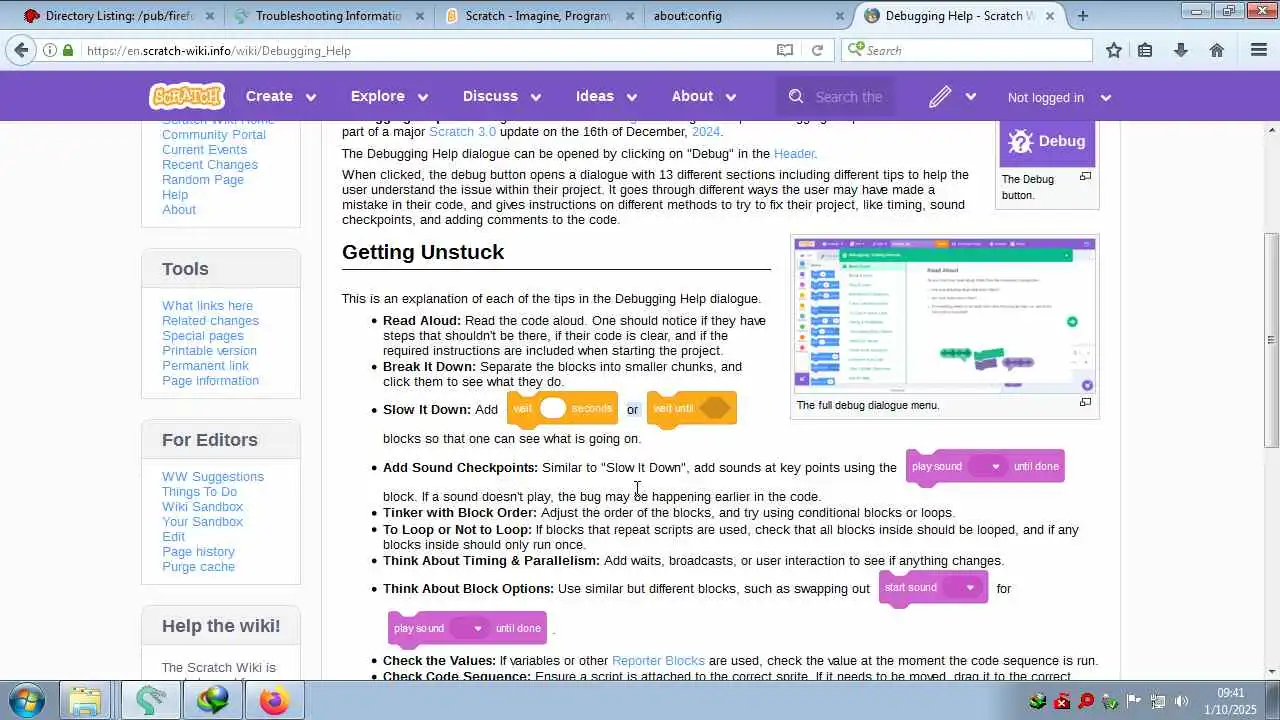Follow the Header article link
Screen dimensions: 1280x720
pos(794,154)
